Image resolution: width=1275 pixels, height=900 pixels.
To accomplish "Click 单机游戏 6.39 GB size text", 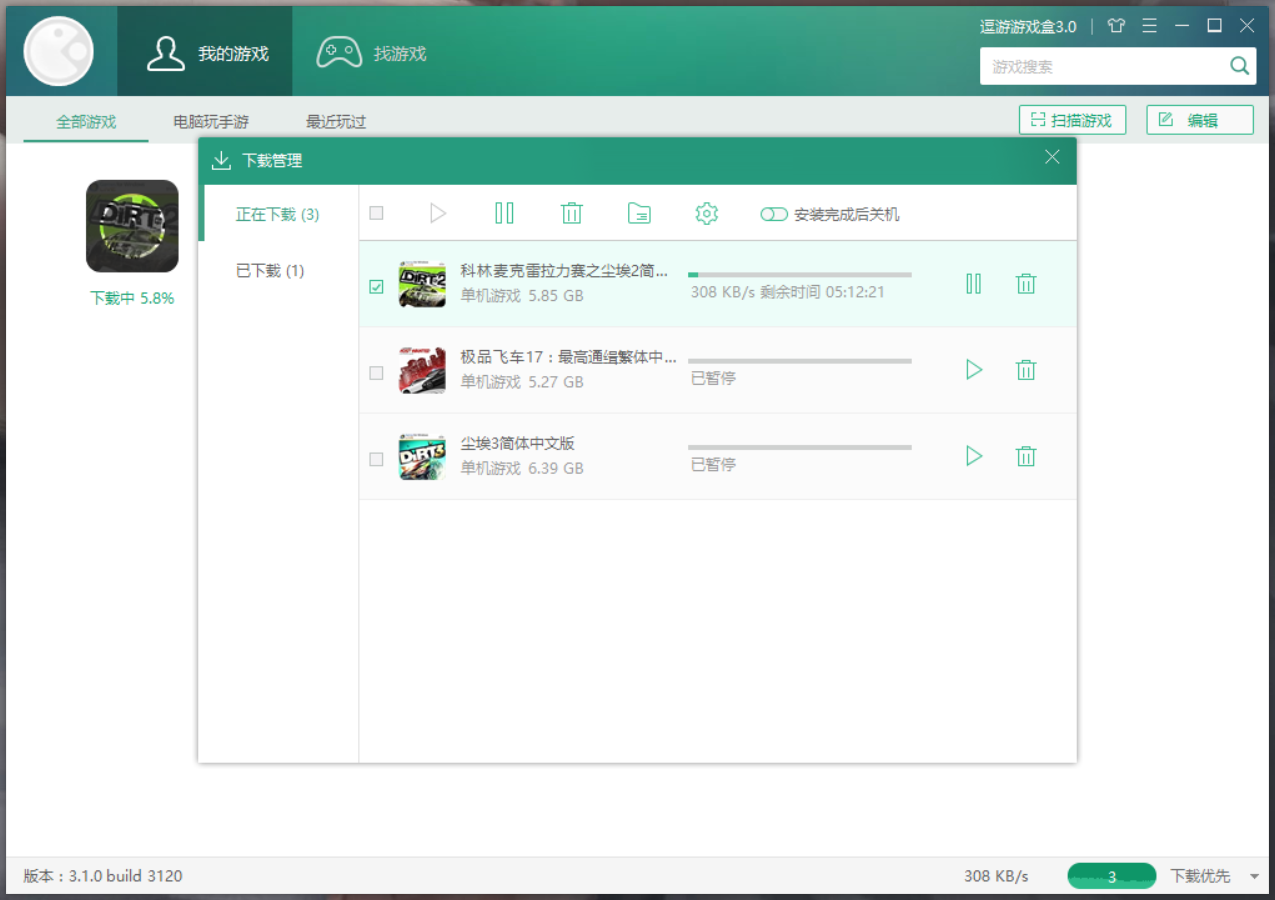I will [522, 468].
